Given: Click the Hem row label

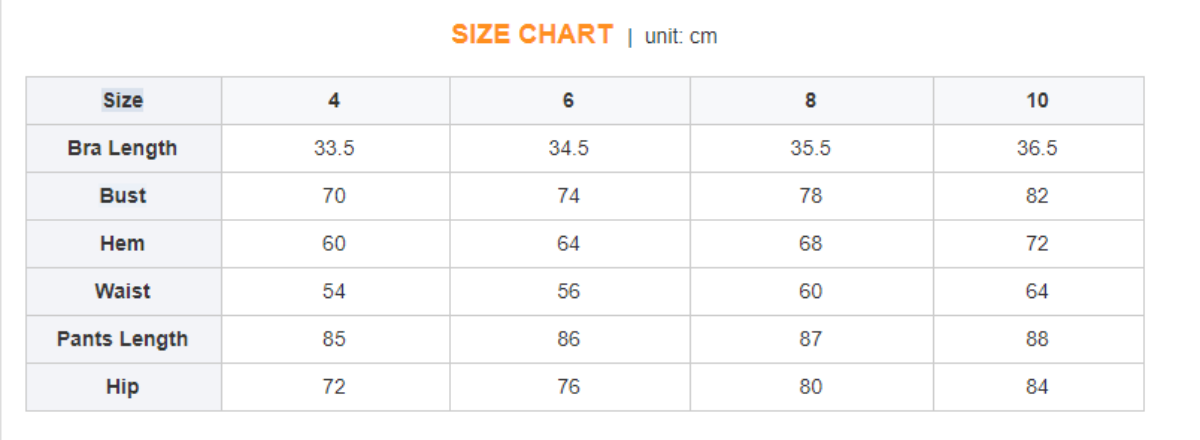Looking at the screenshot, I should click(122, 243).
